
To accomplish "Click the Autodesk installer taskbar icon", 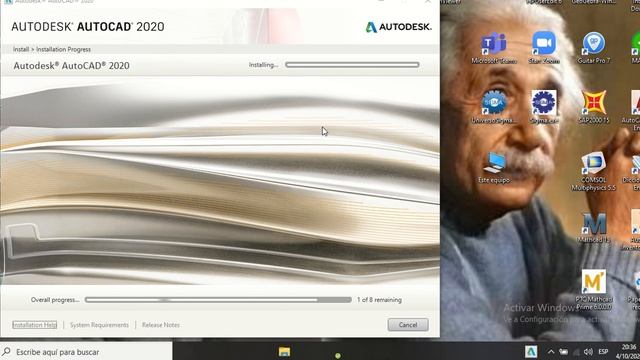I will click(531, 351).
